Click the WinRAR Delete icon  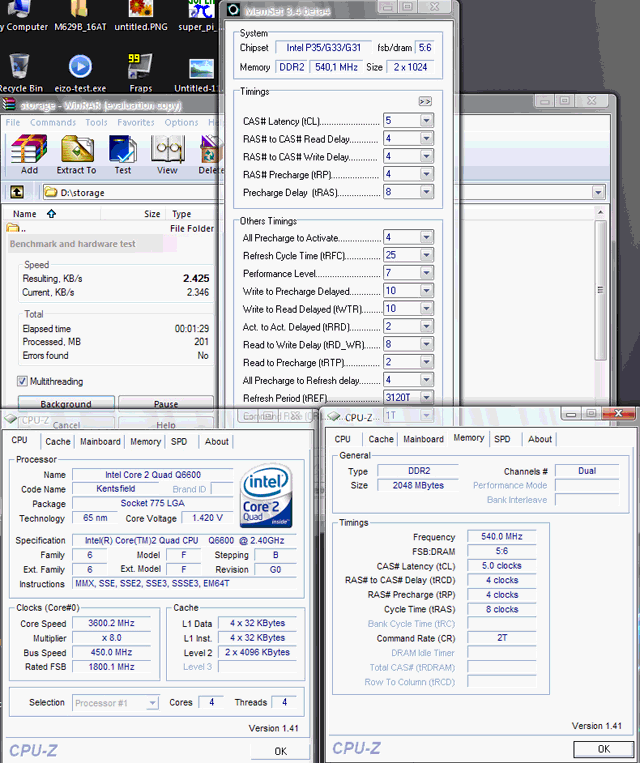(x=210, y=155)
